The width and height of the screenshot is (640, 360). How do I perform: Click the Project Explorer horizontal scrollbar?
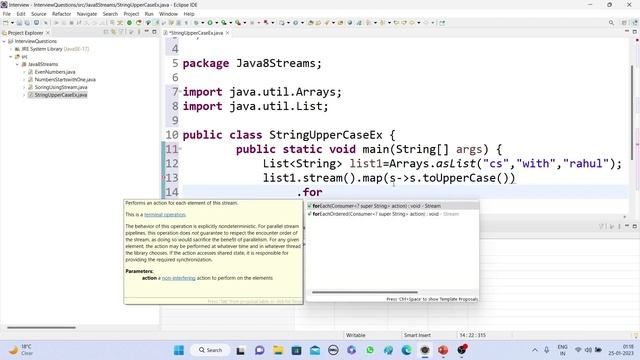(41, 327)
